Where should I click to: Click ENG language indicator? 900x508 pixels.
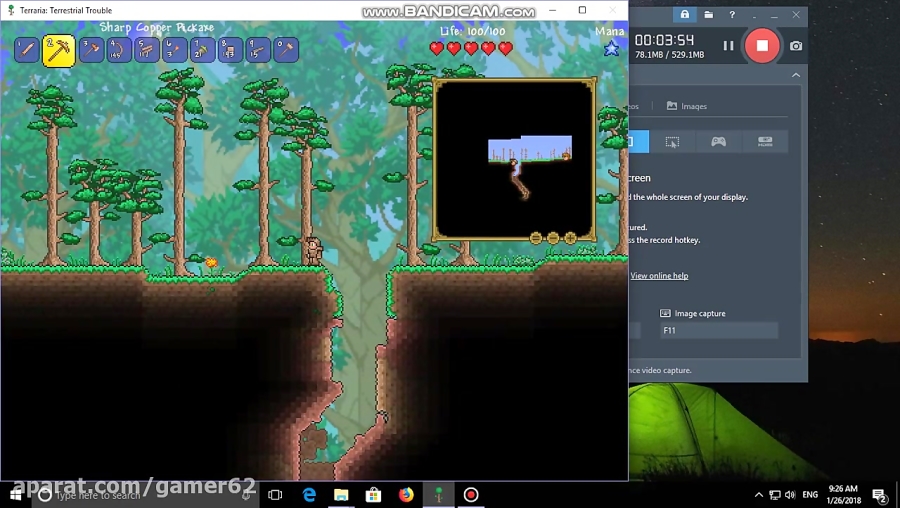810,495
